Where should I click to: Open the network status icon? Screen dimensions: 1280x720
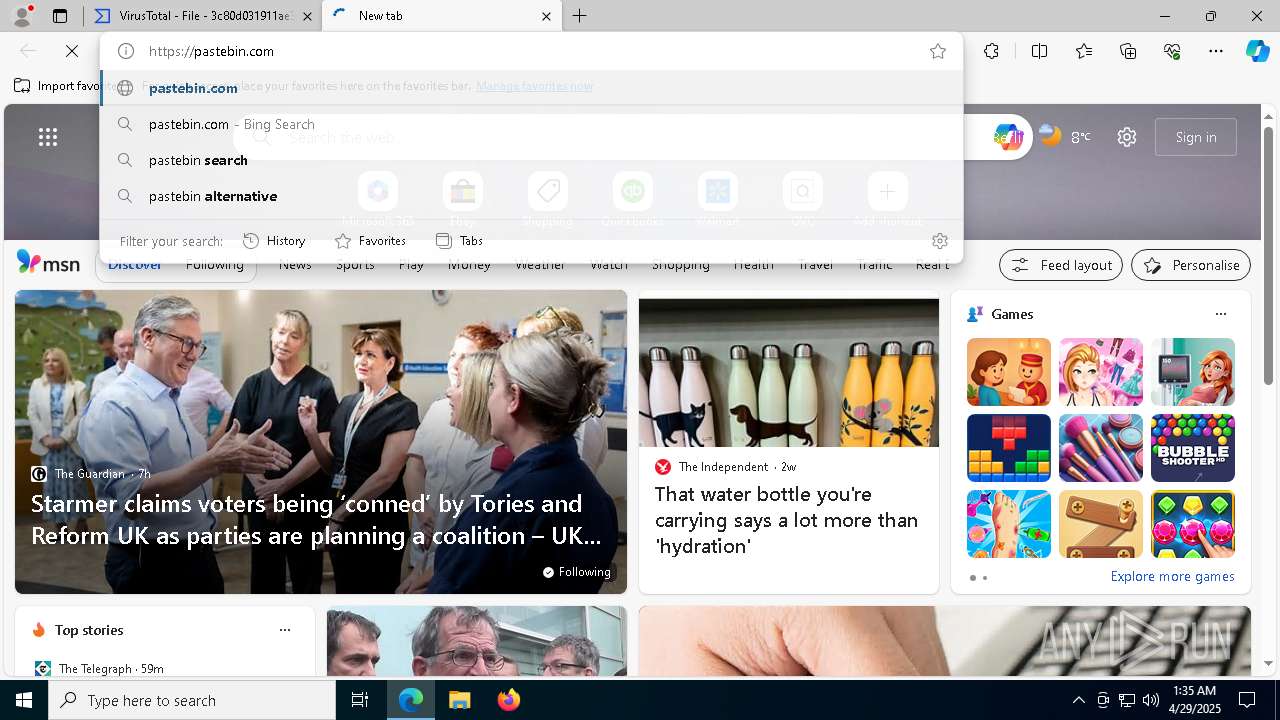coord(1127,700)
